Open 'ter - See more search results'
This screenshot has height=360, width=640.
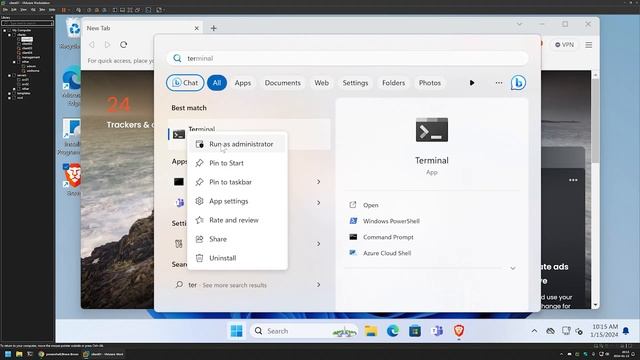[x=227, y=285]
